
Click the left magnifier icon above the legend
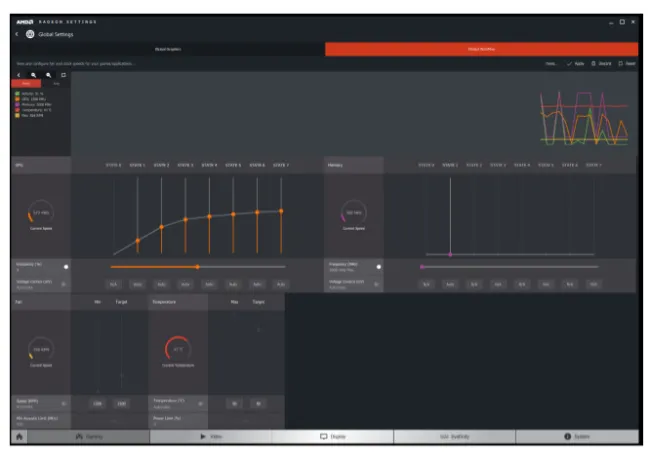click(32, 75)
